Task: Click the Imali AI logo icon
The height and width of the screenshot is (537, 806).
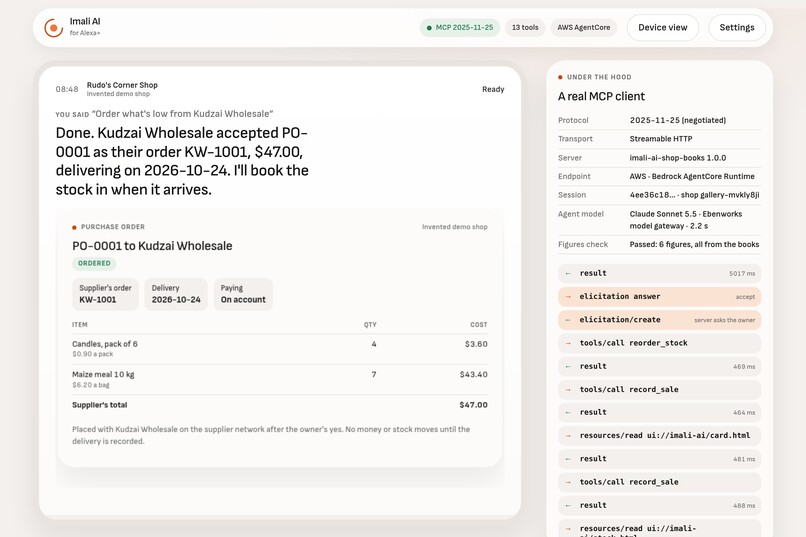Action: tap(53, 28)
